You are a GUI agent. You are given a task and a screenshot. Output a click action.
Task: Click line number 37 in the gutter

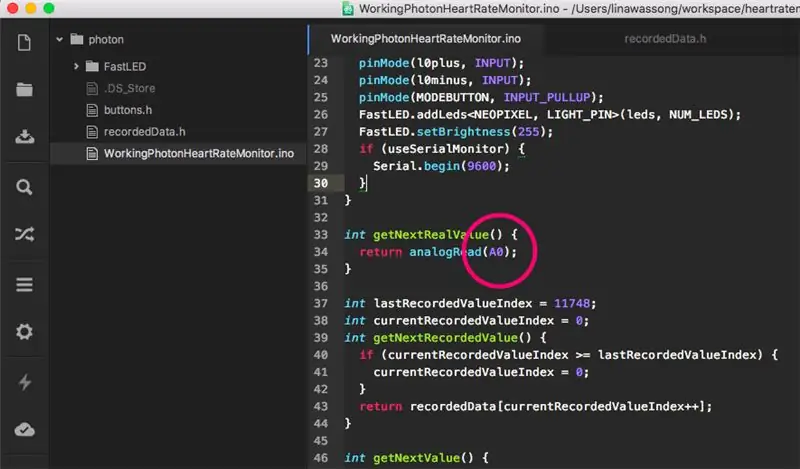point(321,303)
